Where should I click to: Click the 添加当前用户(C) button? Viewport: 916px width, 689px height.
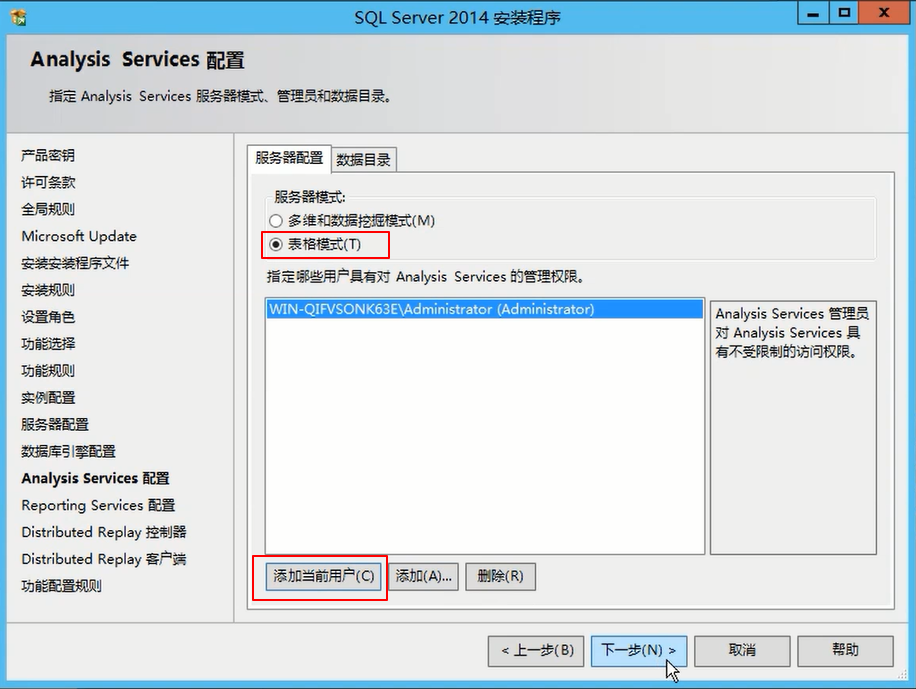coord(324,576)
